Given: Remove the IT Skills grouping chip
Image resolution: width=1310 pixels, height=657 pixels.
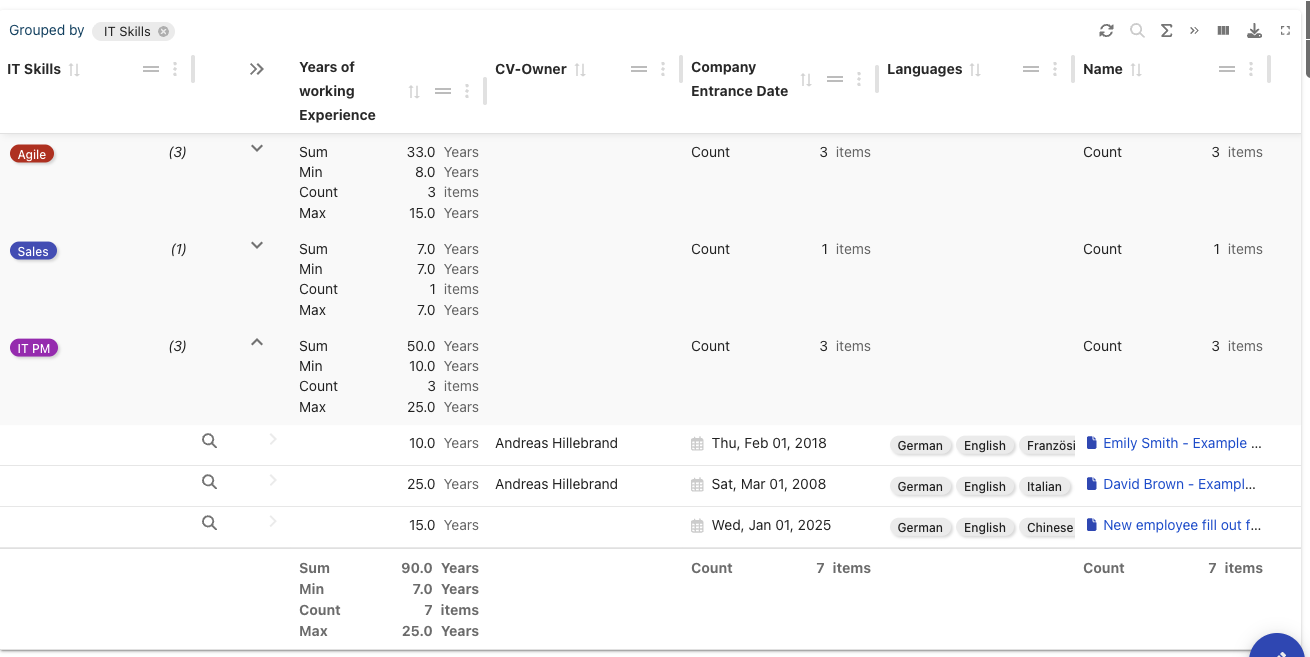Looking at the screenshot, I should pyautogui.click(x=164, y=32).
